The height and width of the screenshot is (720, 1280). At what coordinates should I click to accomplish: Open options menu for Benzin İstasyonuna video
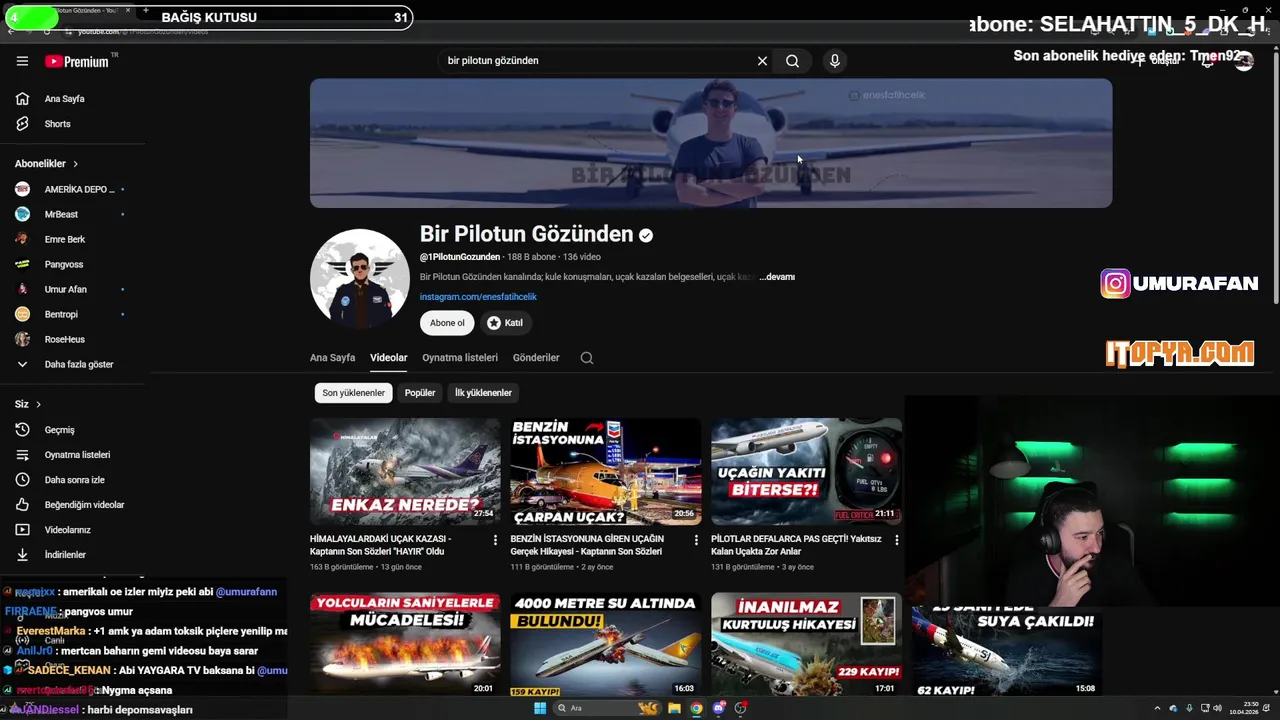[x=696, y=540]
